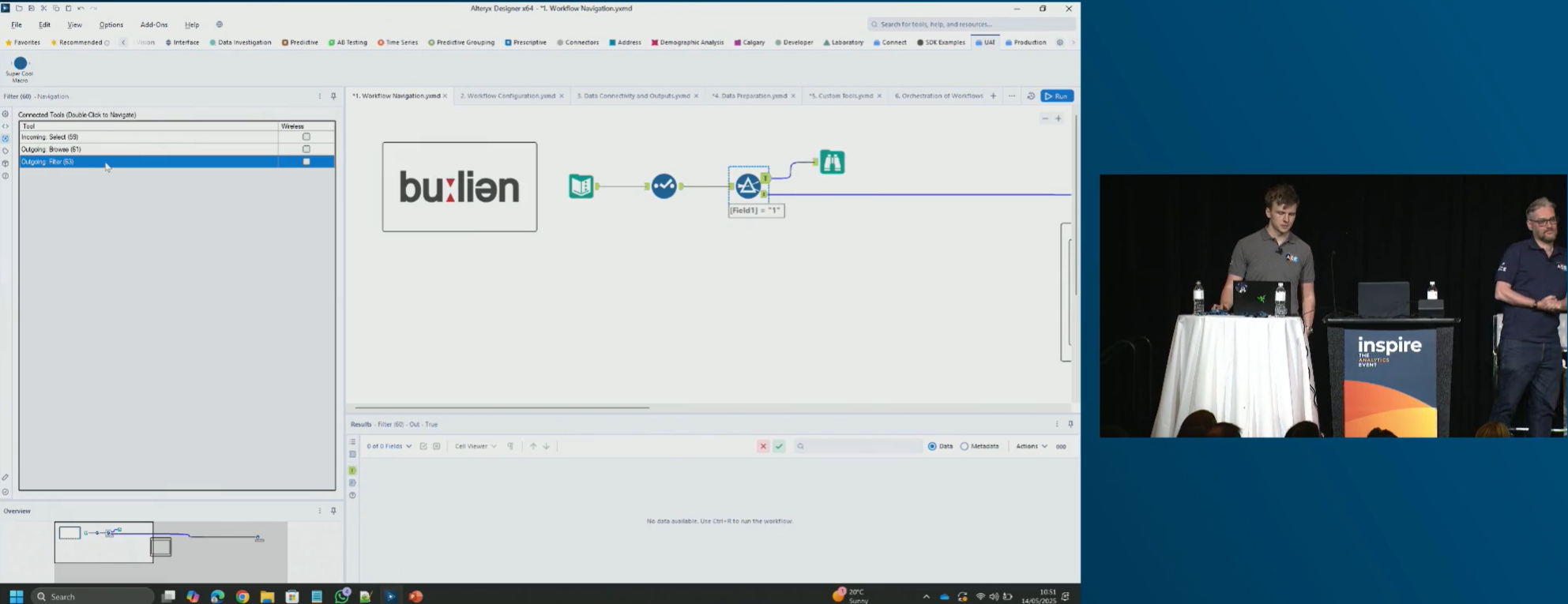Open the 0 of 0 Fields dropdown
Image resolution: width=1568 pixels, height=604 pixels.
(389, 446)
